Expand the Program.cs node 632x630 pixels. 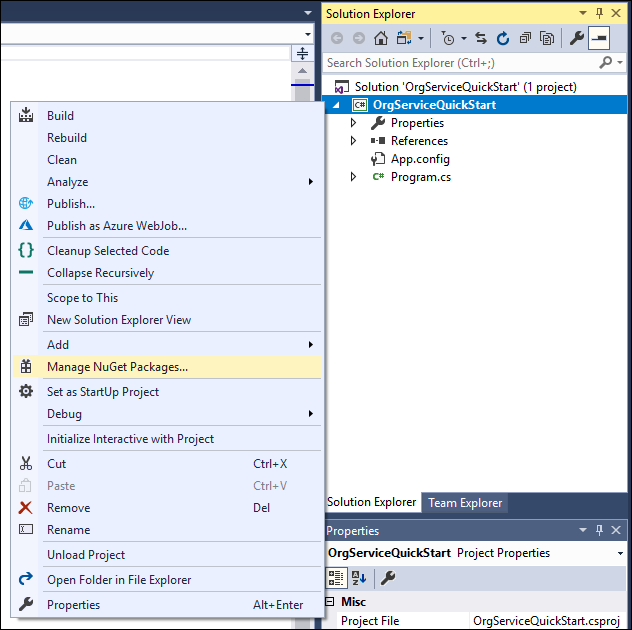353,176
